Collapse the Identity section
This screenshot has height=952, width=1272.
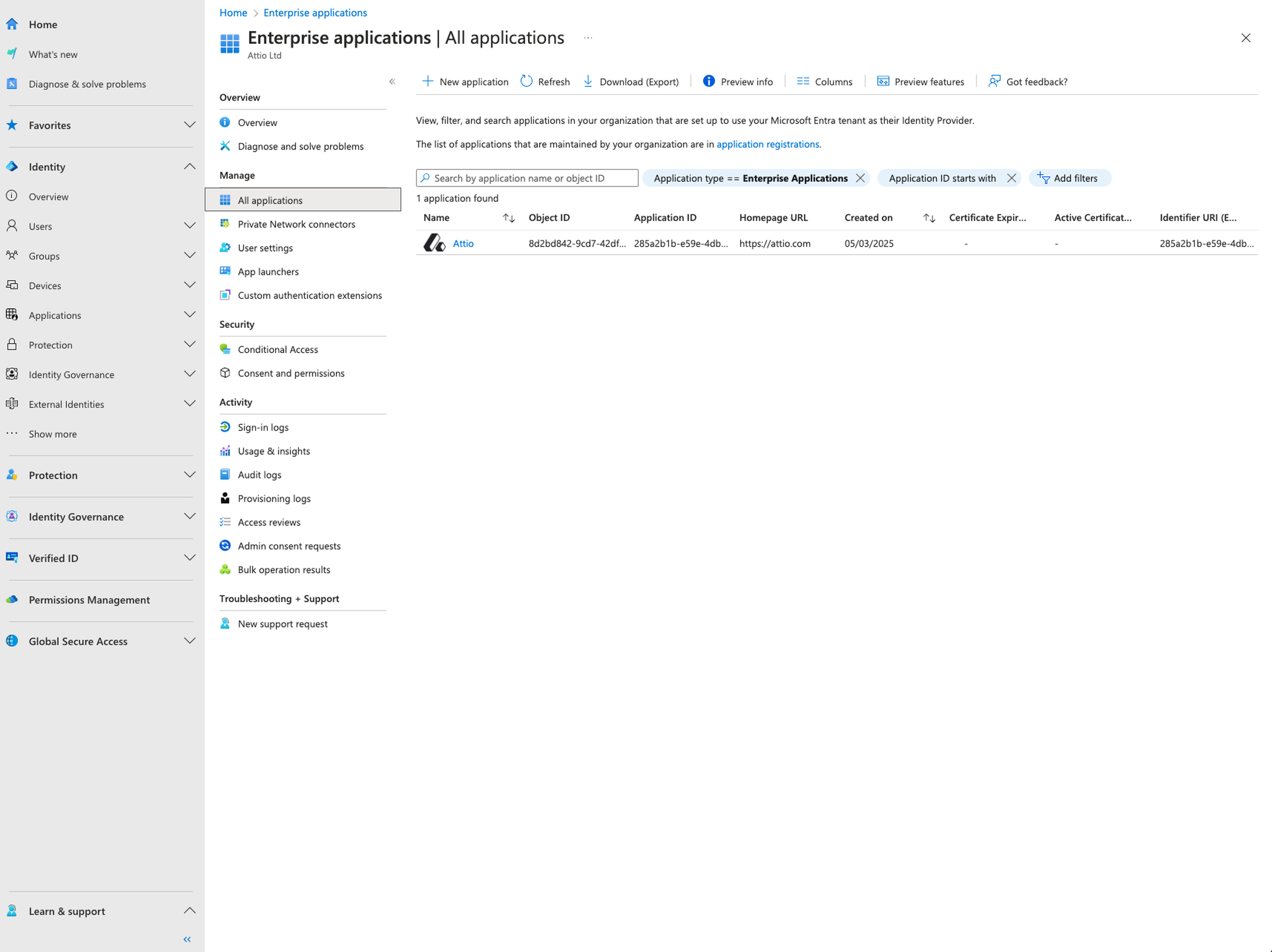[189, 167]
